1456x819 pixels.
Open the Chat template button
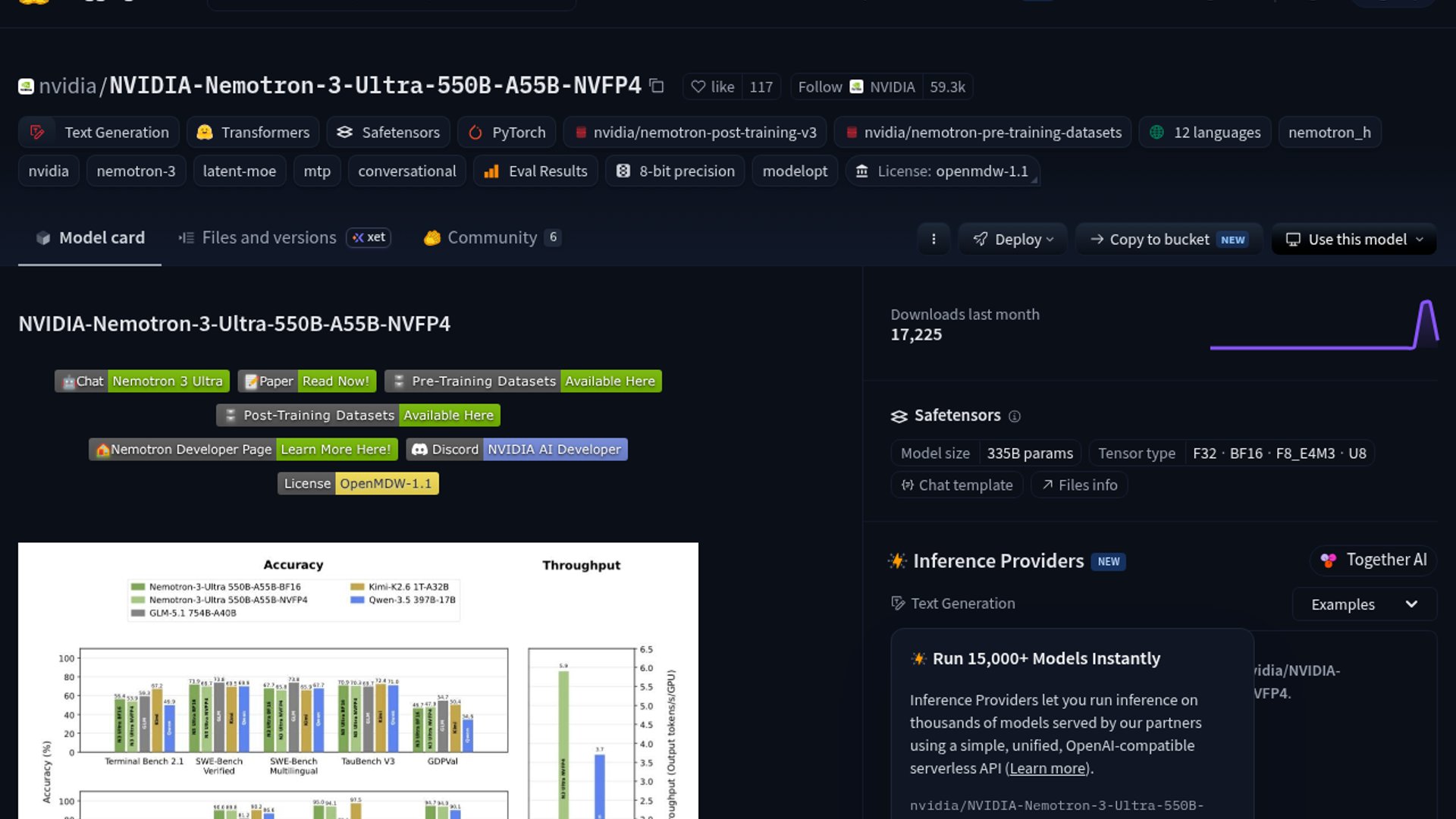click(957, 485)
